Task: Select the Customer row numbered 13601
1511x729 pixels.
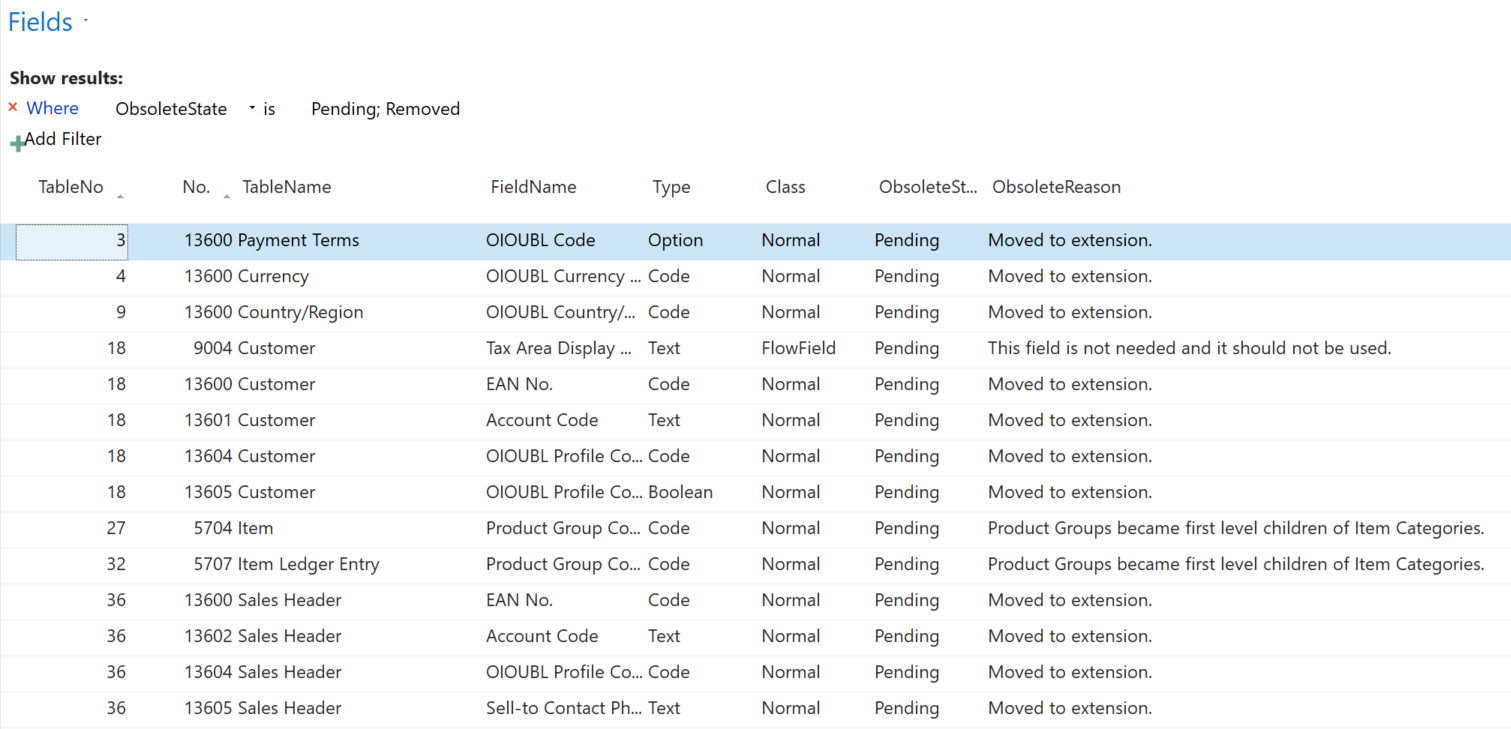Action: (755, 420)
